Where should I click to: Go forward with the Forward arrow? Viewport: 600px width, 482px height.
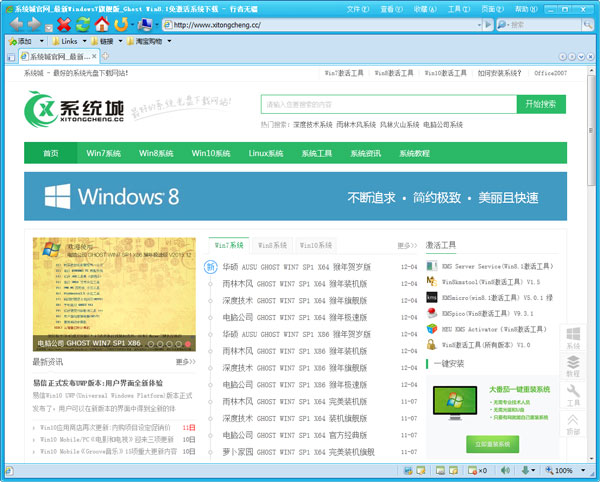(x=34, y=24)
